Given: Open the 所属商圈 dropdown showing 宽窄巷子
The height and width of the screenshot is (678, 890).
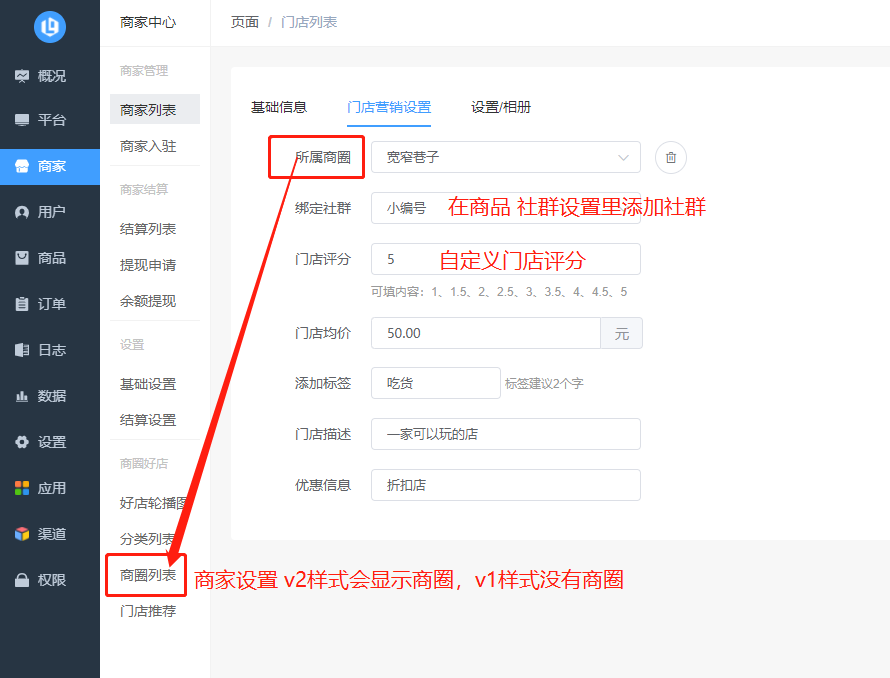Looking at the screenshot, I should coord(506,157).
